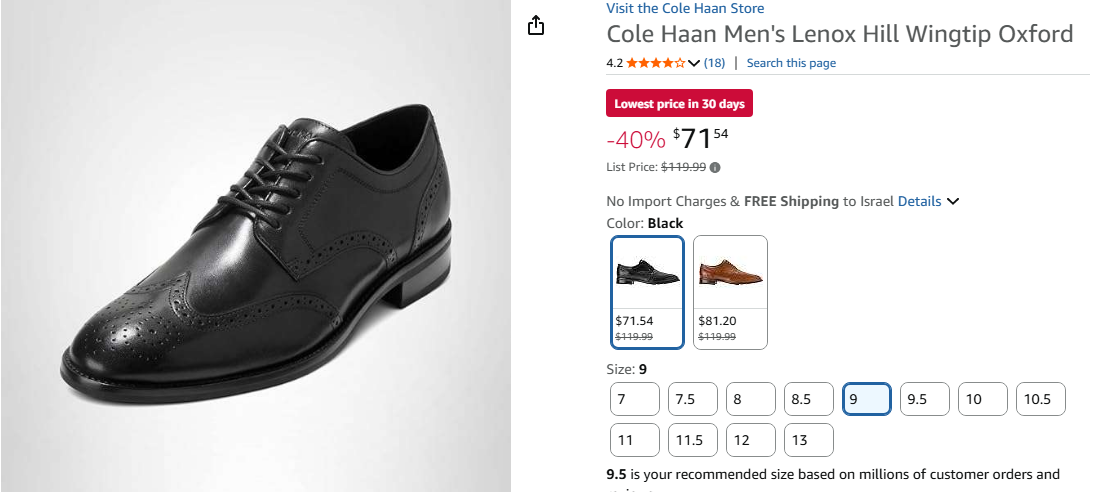Click the share icon above product image
Screen dimensions: 1103x492
[536, 26]
